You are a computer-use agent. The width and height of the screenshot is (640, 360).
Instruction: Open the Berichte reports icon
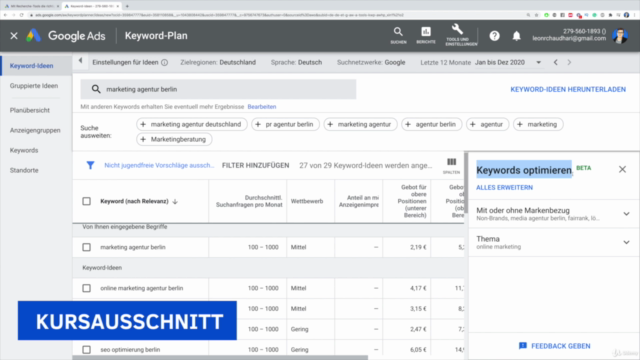[x=426, y=36]
